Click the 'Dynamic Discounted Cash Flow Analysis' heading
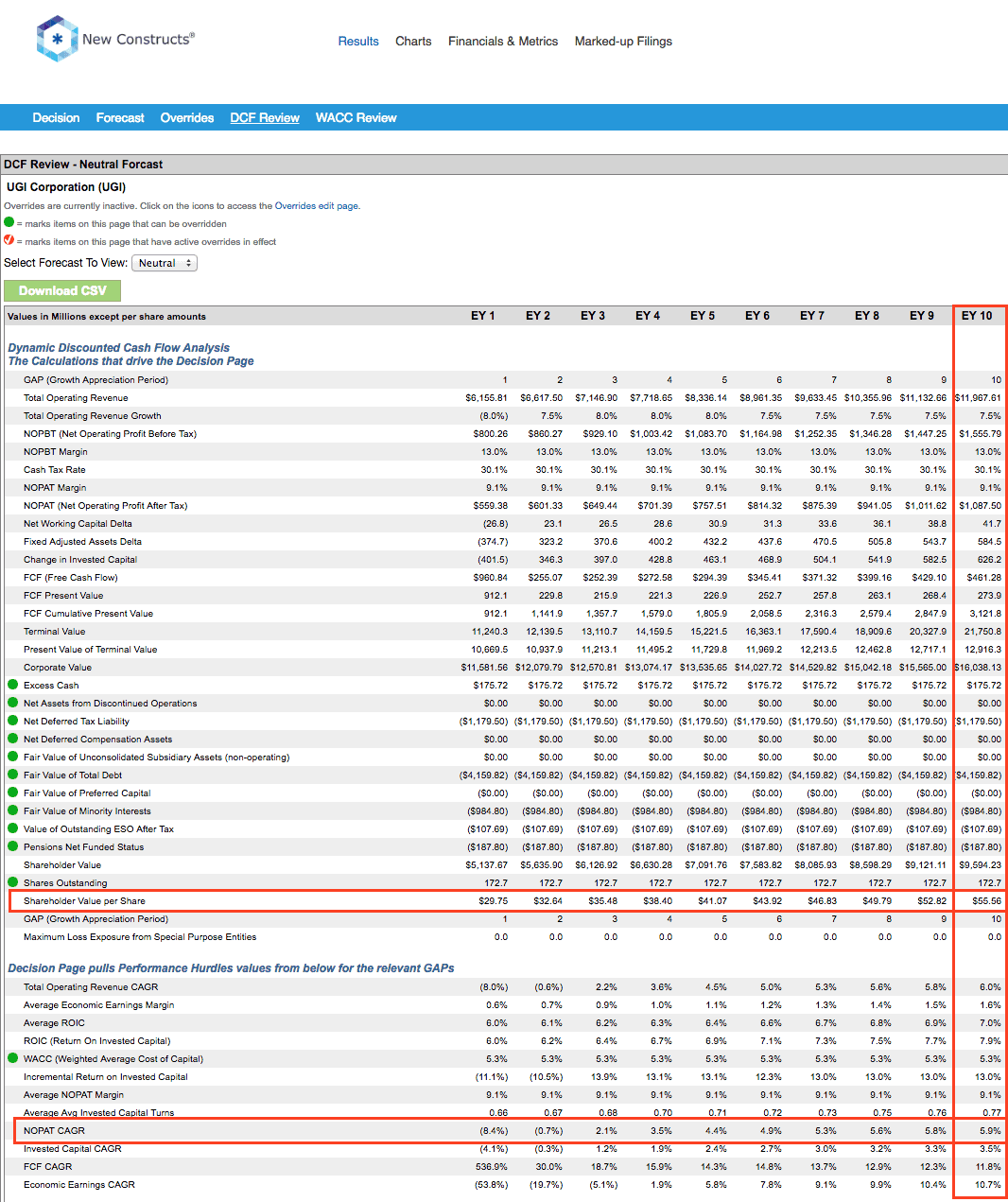This screenshot has width=1008, height=1202. tap(119, 348)
